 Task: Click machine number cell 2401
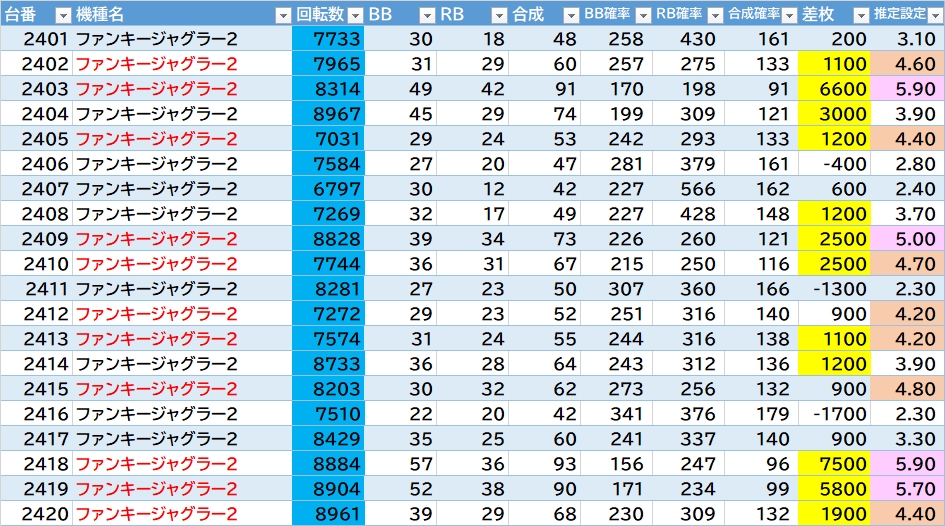36,39
